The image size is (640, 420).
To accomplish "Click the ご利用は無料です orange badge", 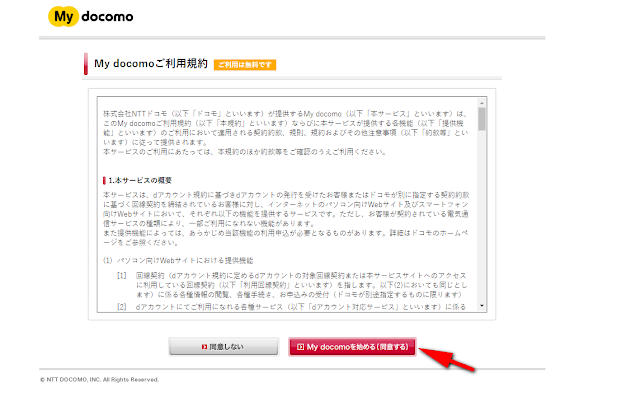I will [245, 65].
